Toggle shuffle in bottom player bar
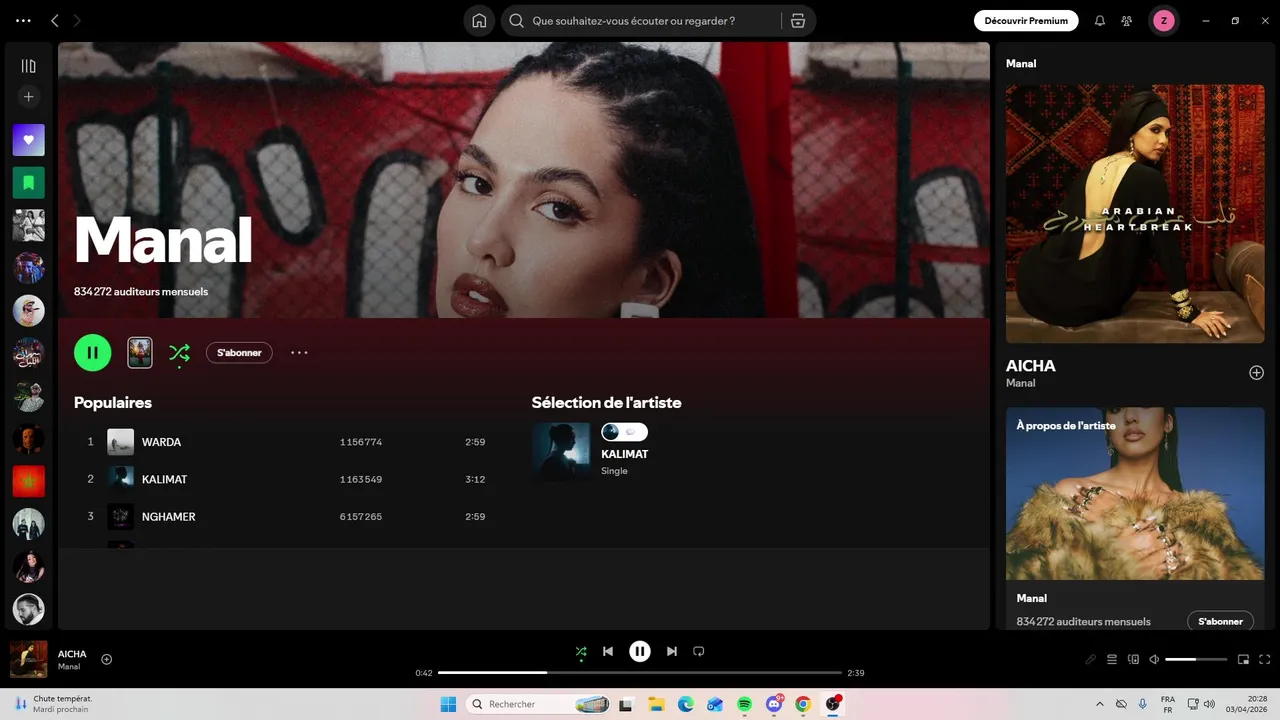Screen dimensions: 1280x720 [x=581, y=652]
